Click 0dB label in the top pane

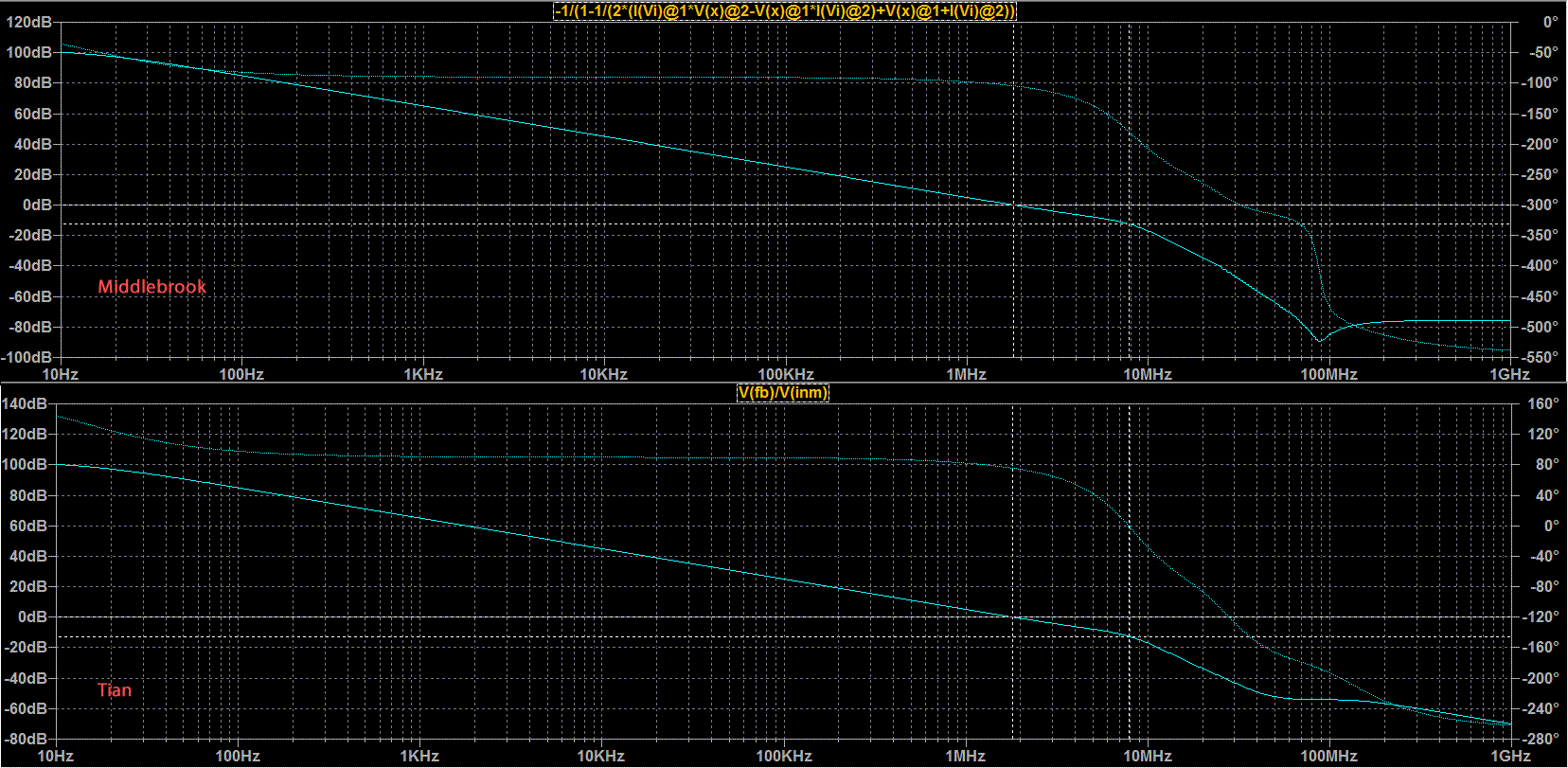(x=37, y=205)
